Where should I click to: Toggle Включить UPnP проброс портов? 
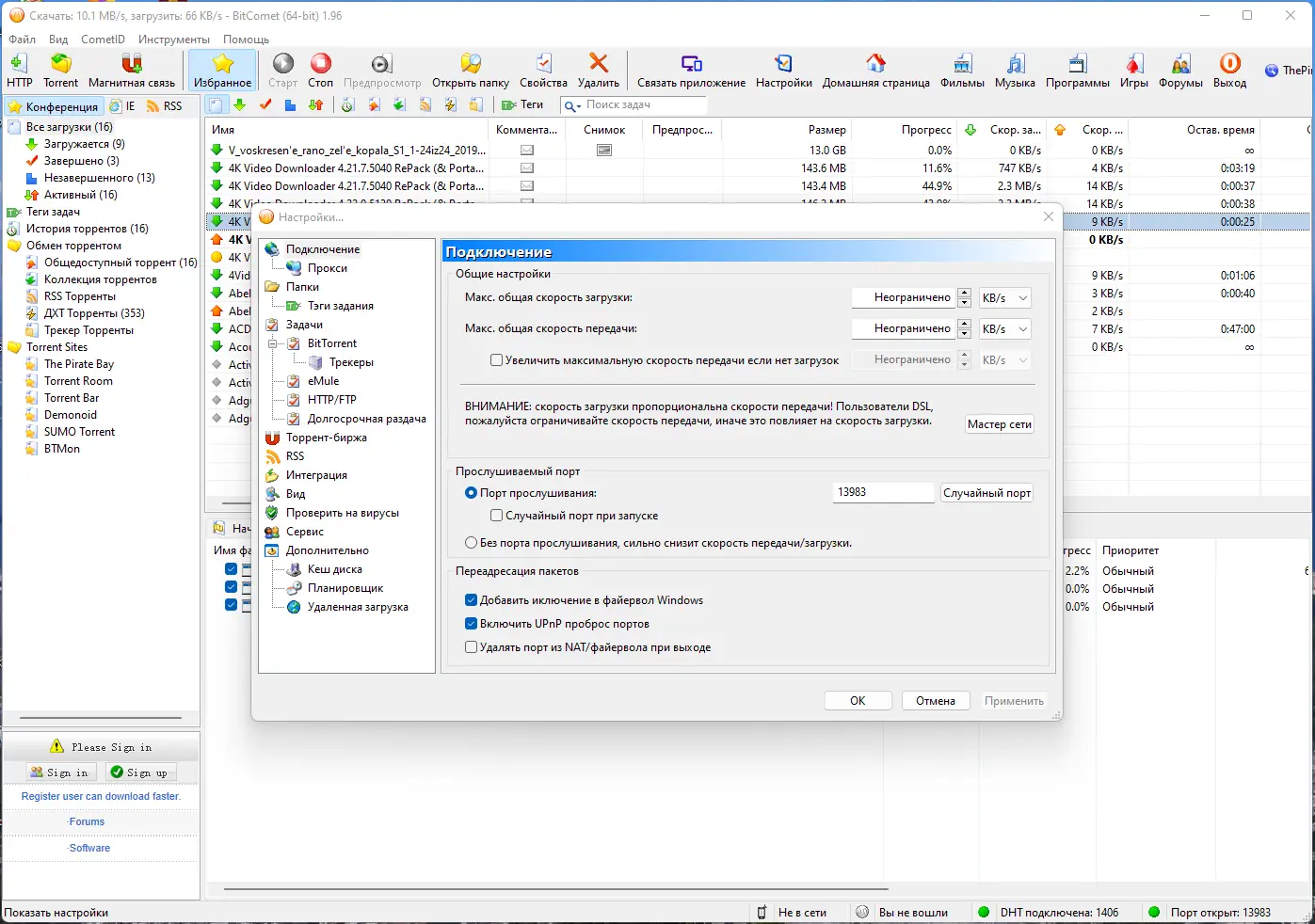(x=472, y=624)
